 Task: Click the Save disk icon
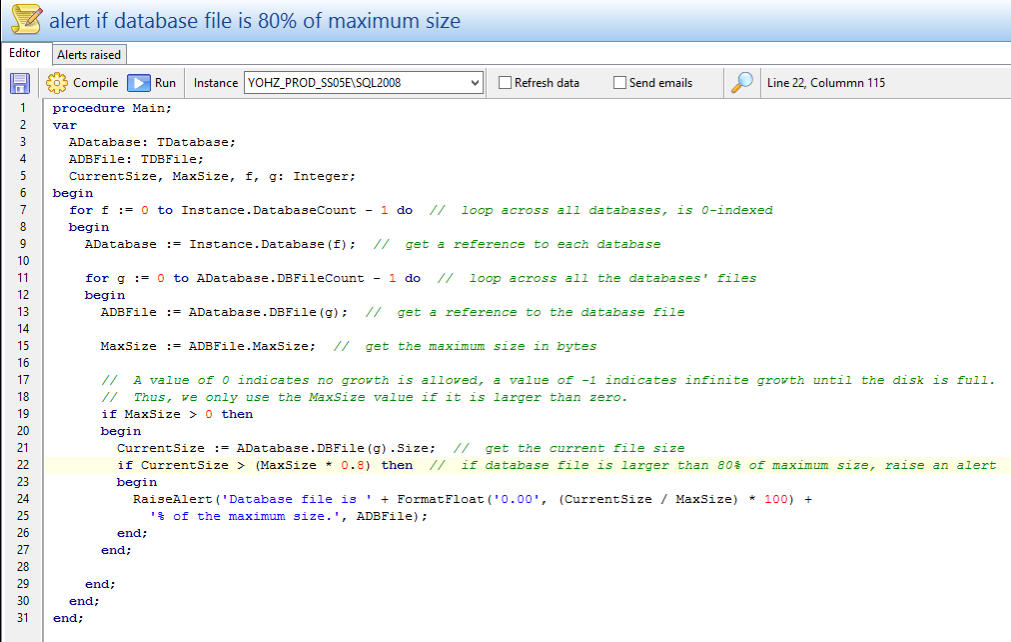pos(20,83)
